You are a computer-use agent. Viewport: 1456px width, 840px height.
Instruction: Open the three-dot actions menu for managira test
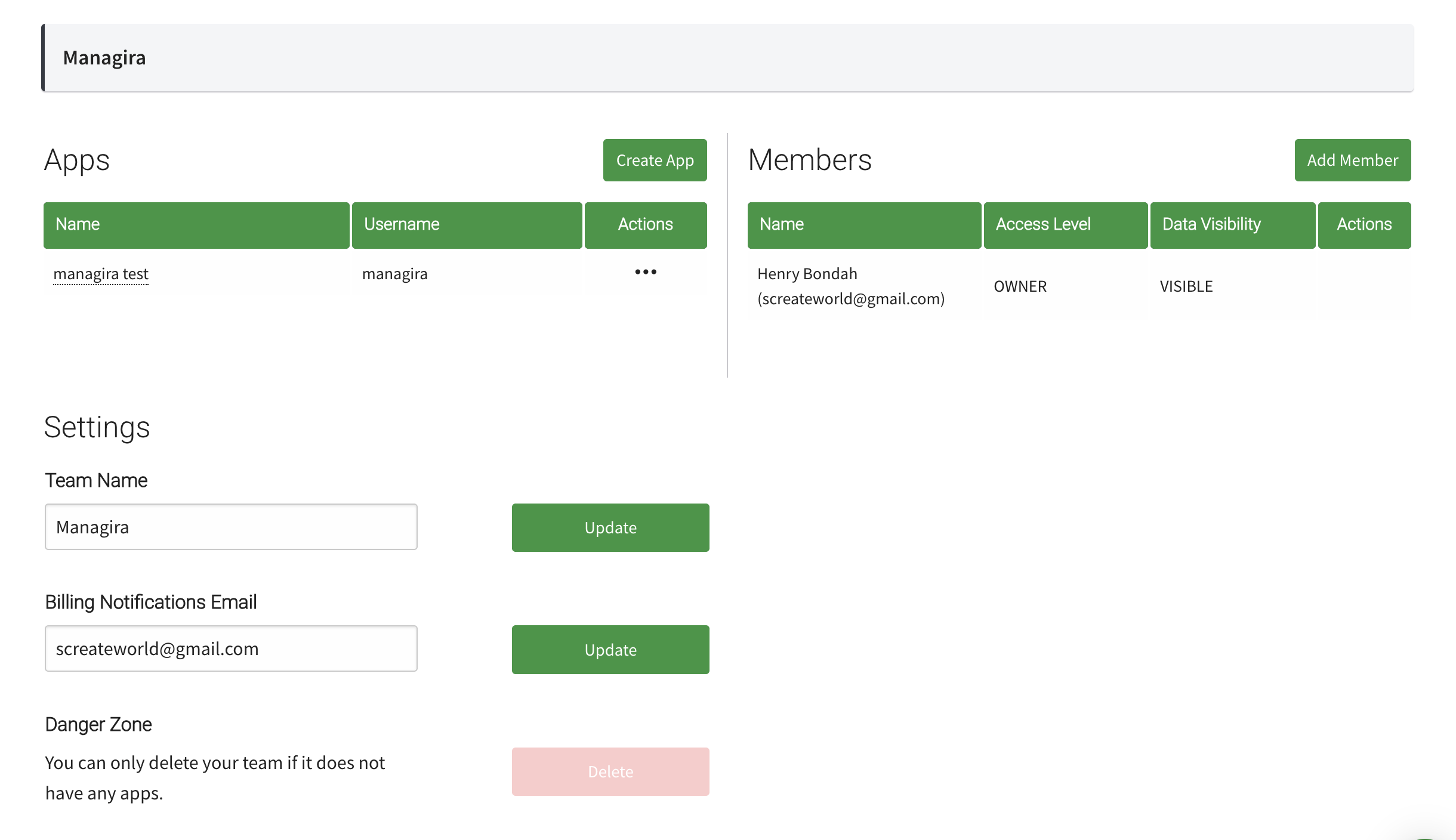tap(646, 272)
